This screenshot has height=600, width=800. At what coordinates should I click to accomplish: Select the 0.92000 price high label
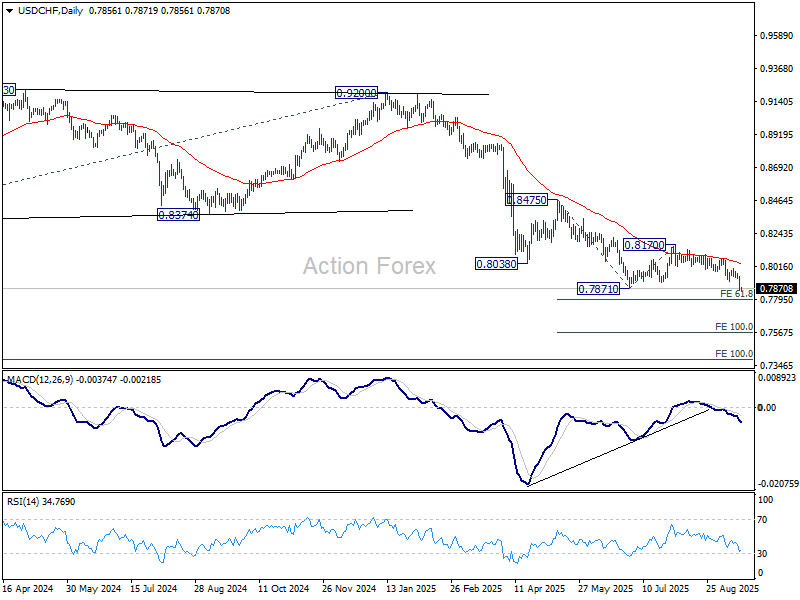(x=356, y=92)
